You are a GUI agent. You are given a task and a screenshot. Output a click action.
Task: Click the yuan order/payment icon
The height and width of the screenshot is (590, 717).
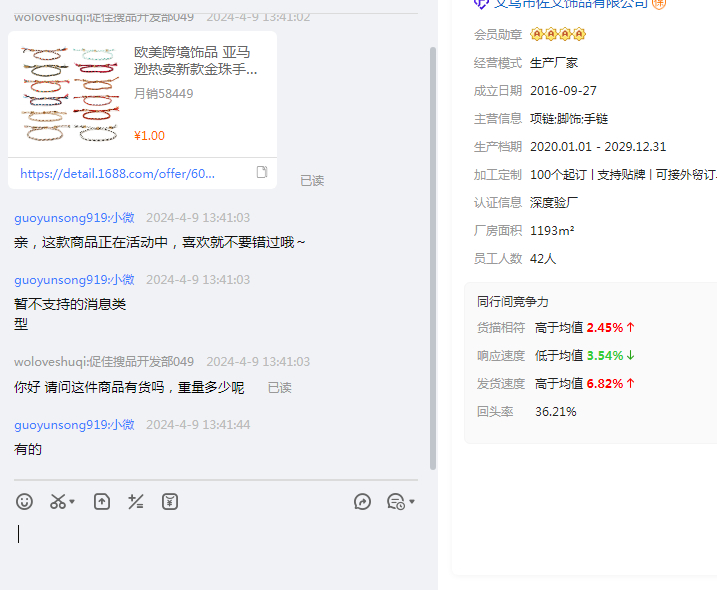point(170,502)
